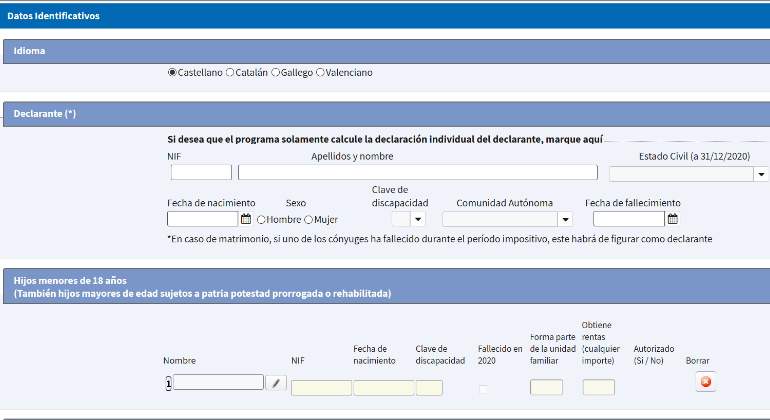The height and width of the screenshot is (420, 770).
Task: Click the Hijos menores de 18 años header
Action: pyautogui.click(x=386, y=286)
